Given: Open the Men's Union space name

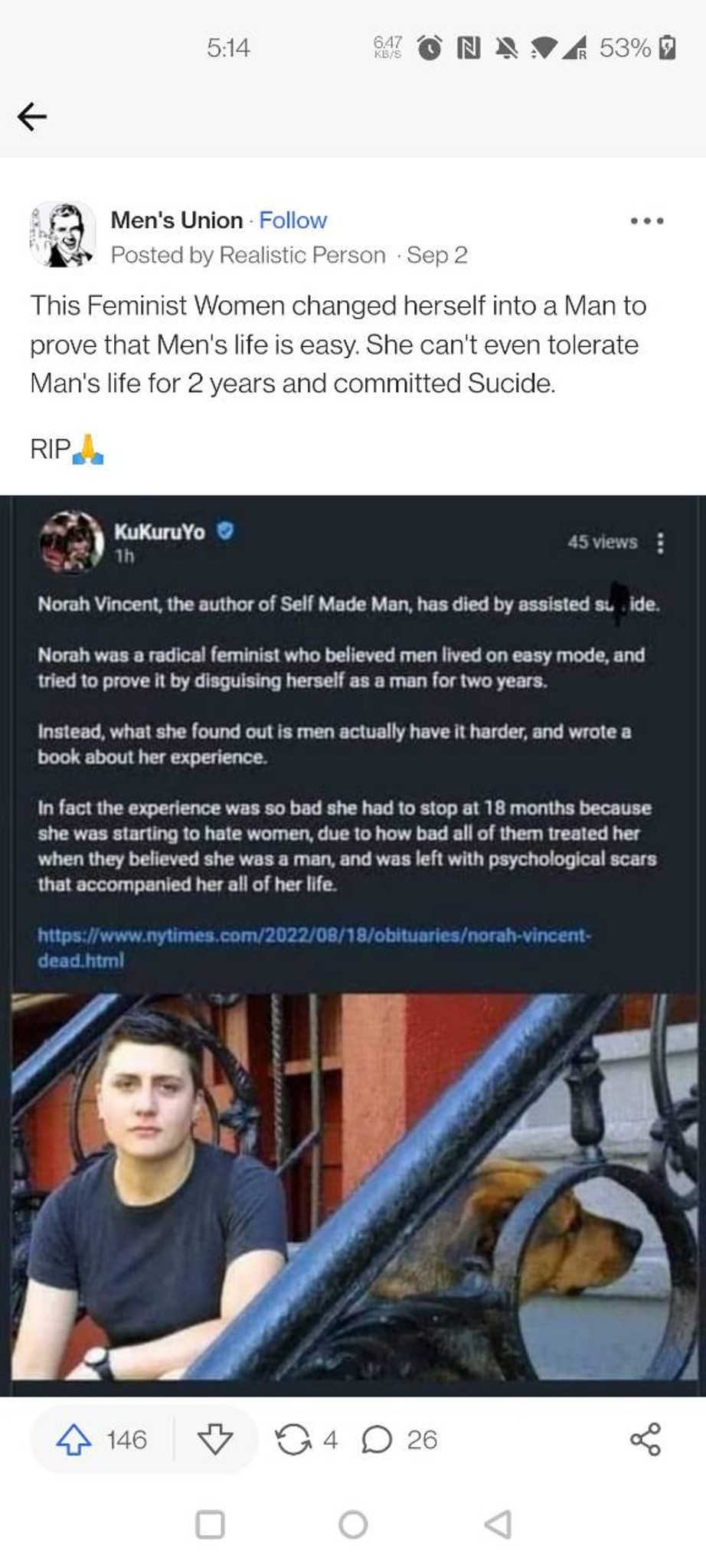Looking at the screenshot, I should pos(177,220).
